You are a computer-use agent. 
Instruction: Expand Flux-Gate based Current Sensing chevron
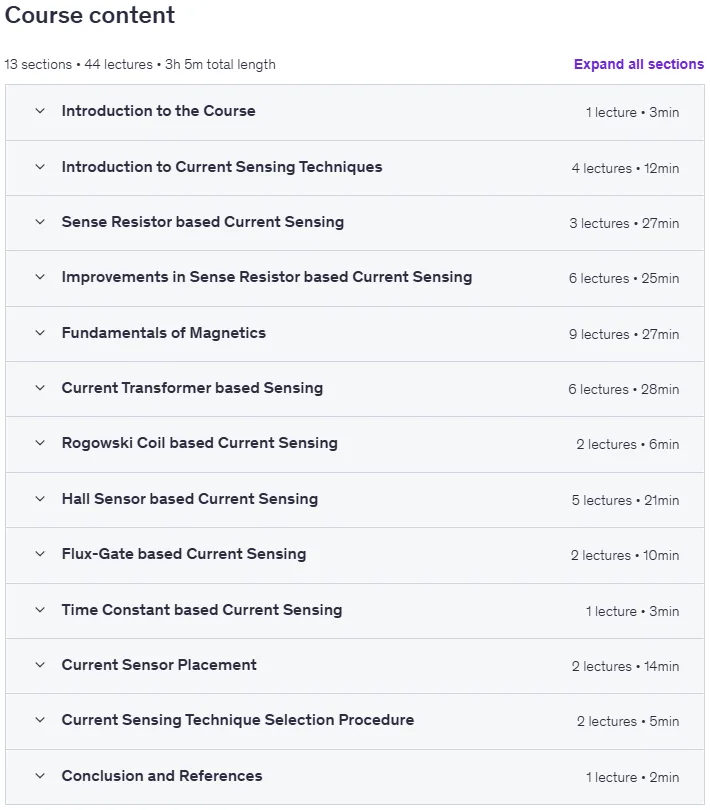[x=40, y=554]
